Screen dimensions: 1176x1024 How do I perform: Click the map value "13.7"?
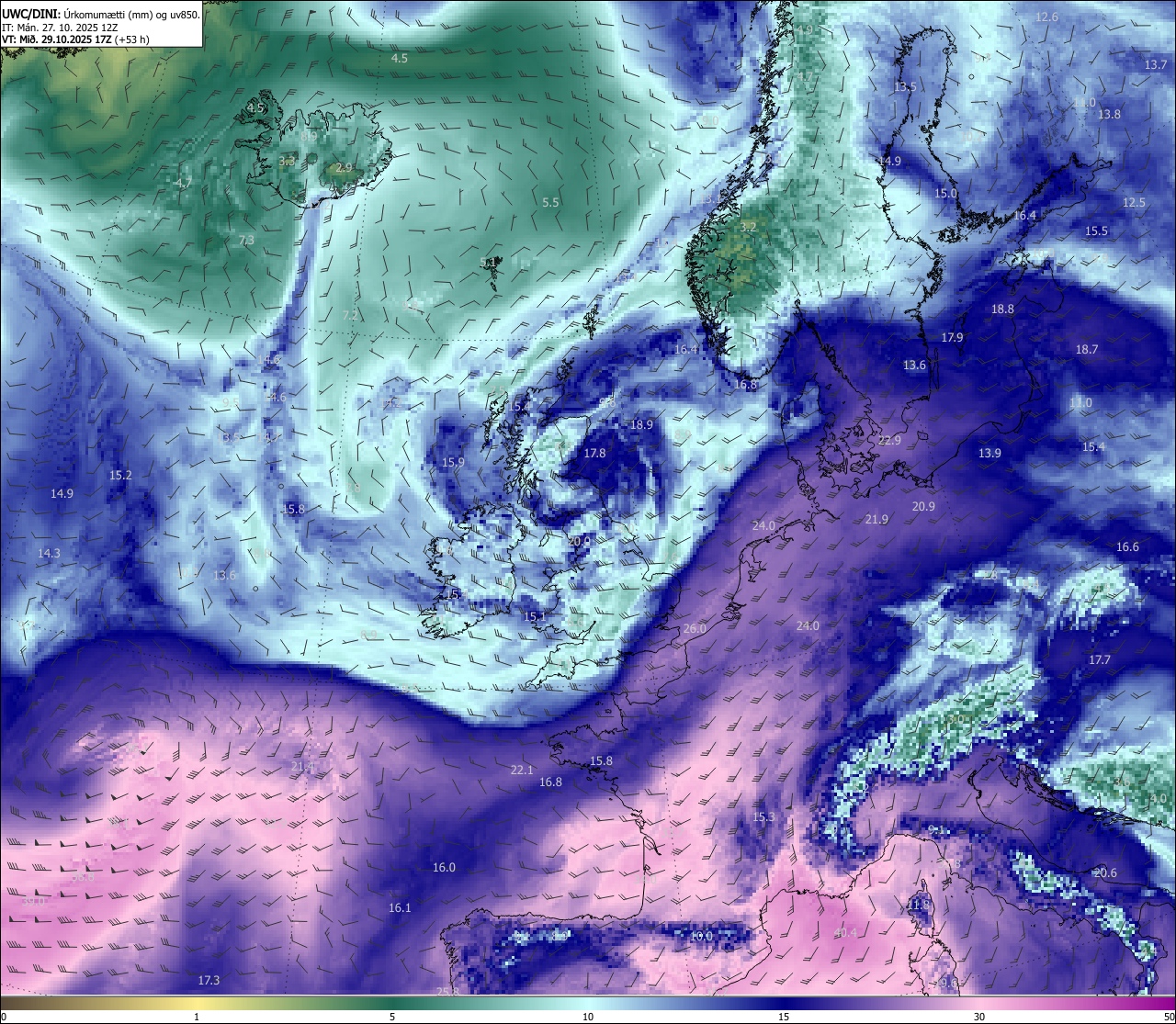click(x=1156, y=65)
